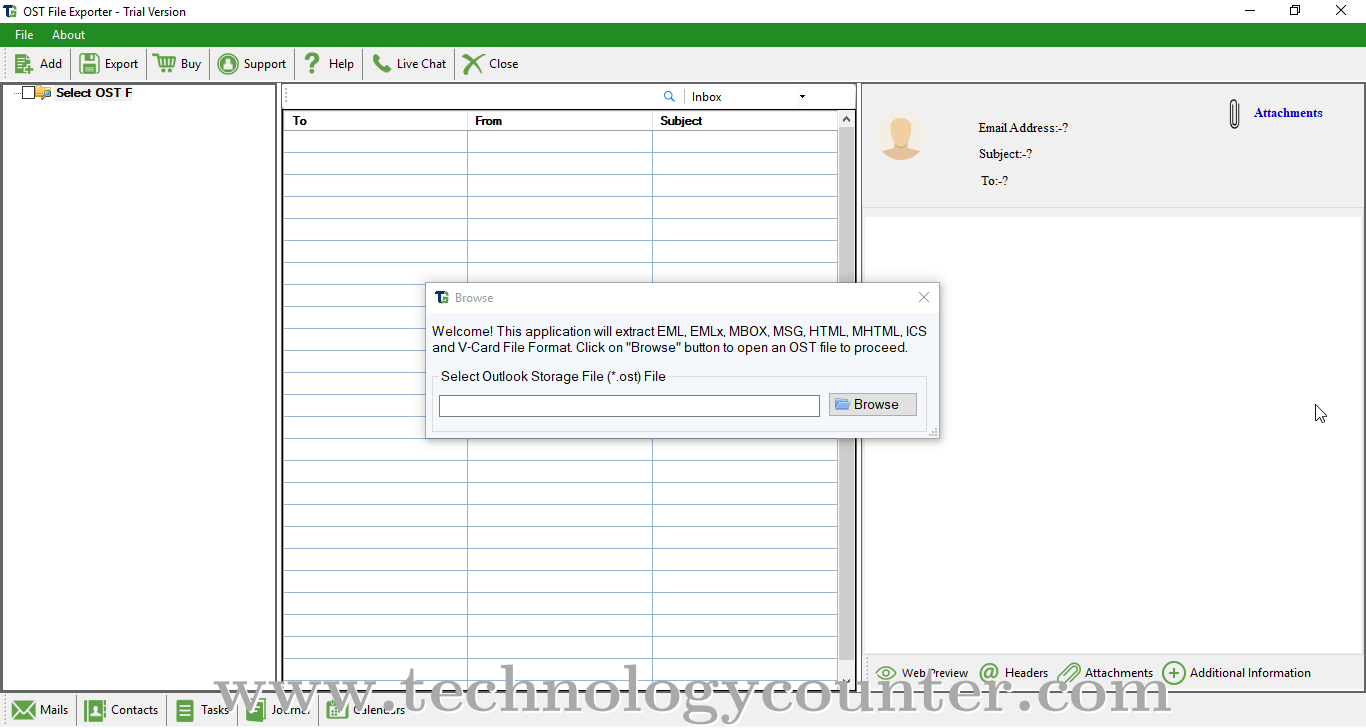Click the paperclip attachments icon

point(1235,114)
